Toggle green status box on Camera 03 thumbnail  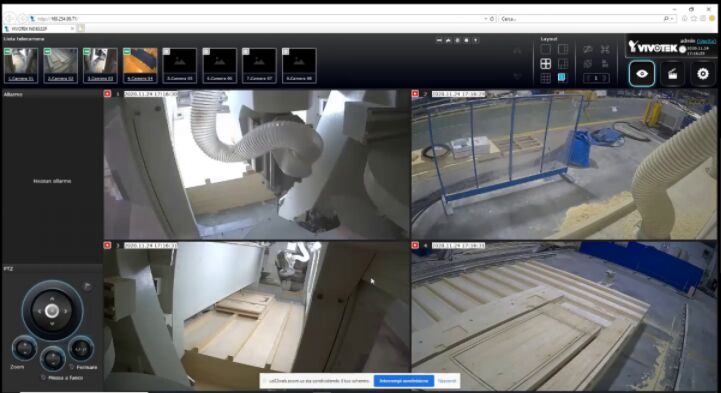(x=87, y=52)
